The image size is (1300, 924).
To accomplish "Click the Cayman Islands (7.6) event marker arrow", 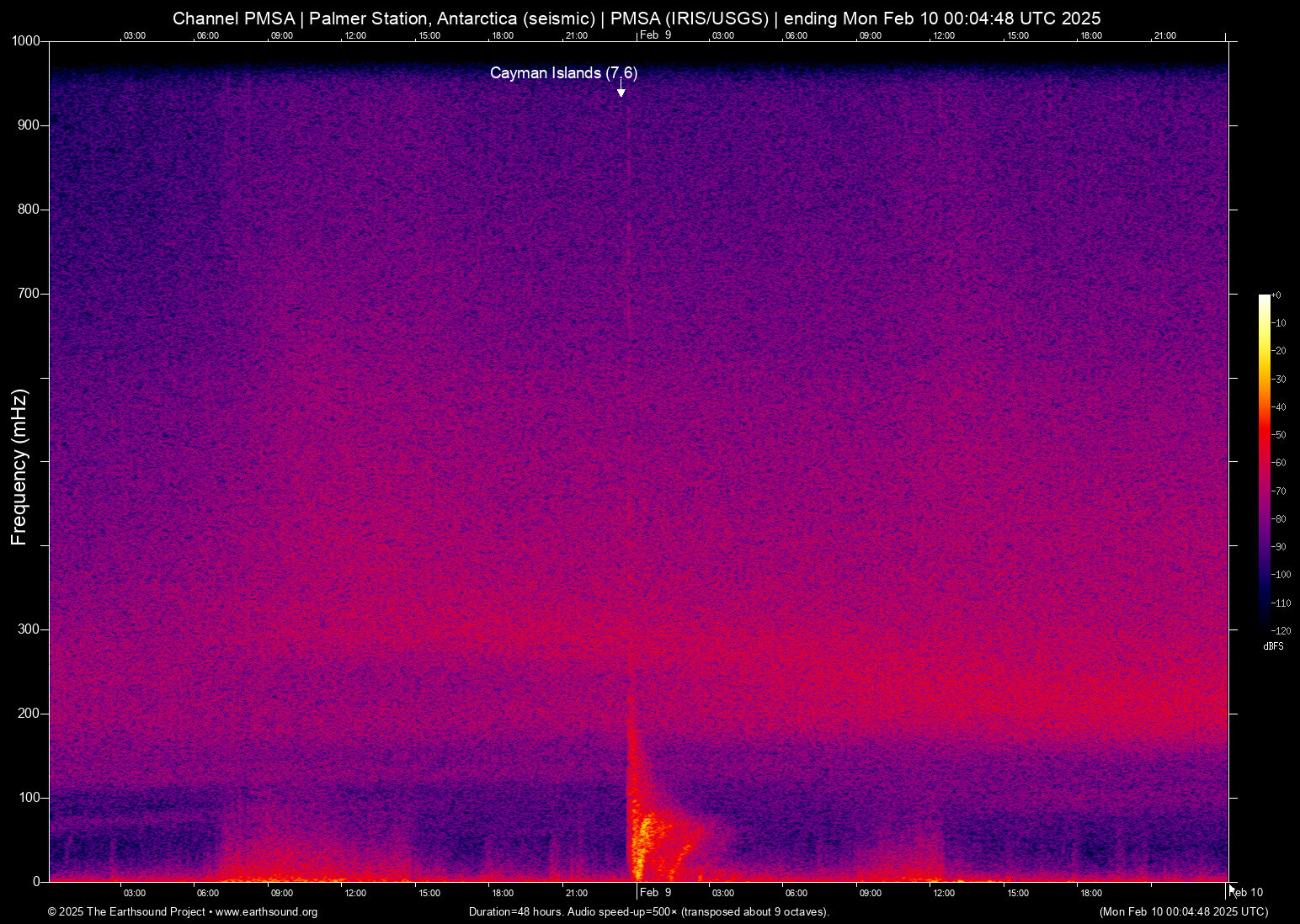I will tap(621, 89).
